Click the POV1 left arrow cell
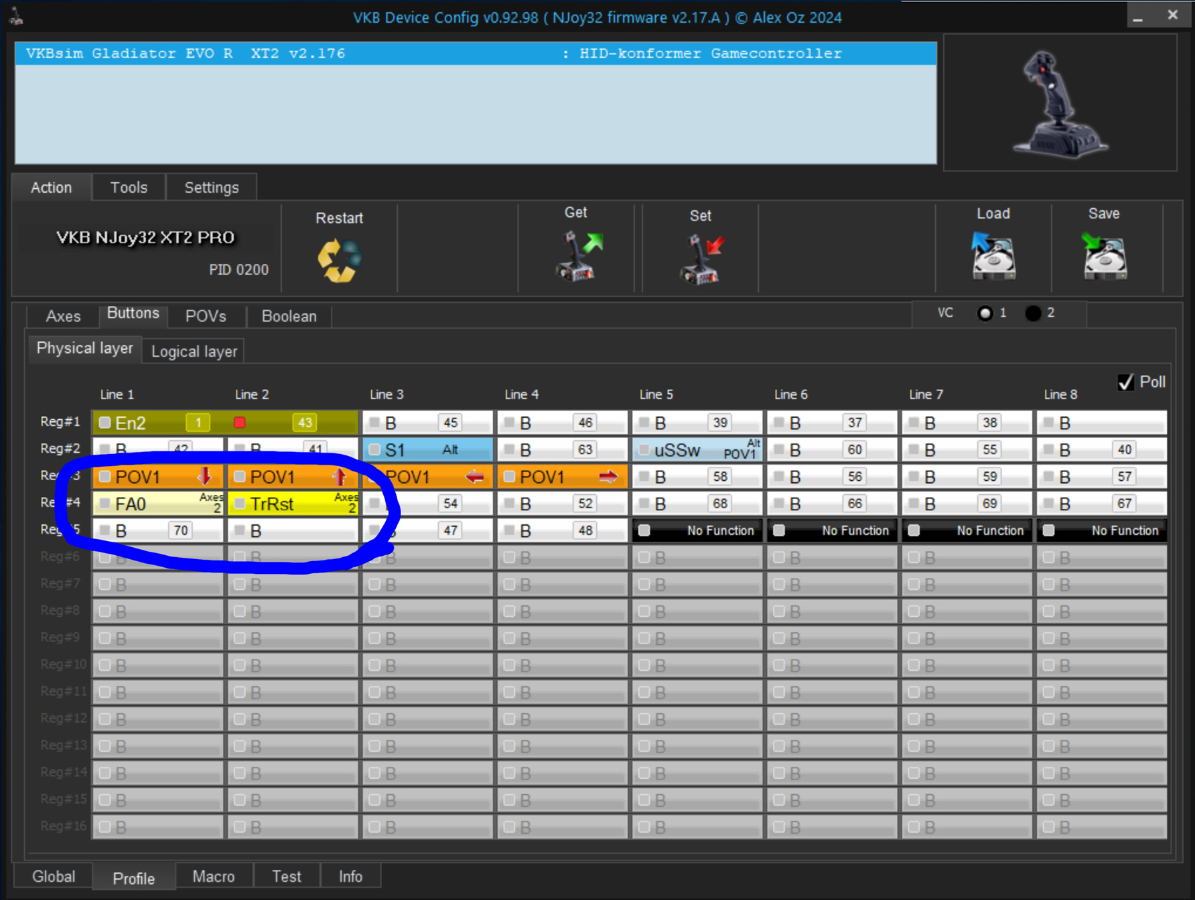The width and height of the screenshot is (1195, 900). click(x=428, y=477)
